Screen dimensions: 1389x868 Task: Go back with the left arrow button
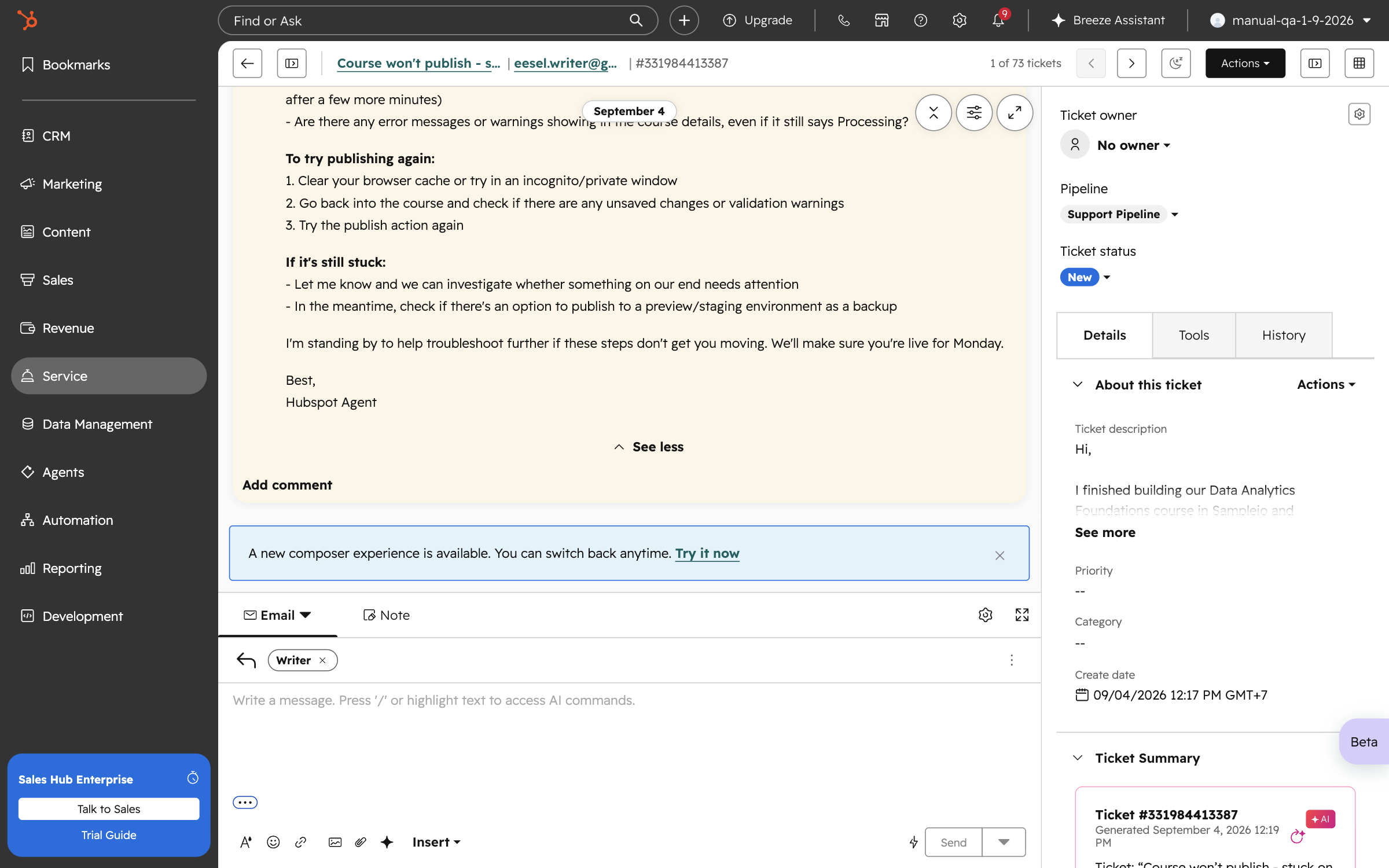pyautogui.click(x=247, y=63)
